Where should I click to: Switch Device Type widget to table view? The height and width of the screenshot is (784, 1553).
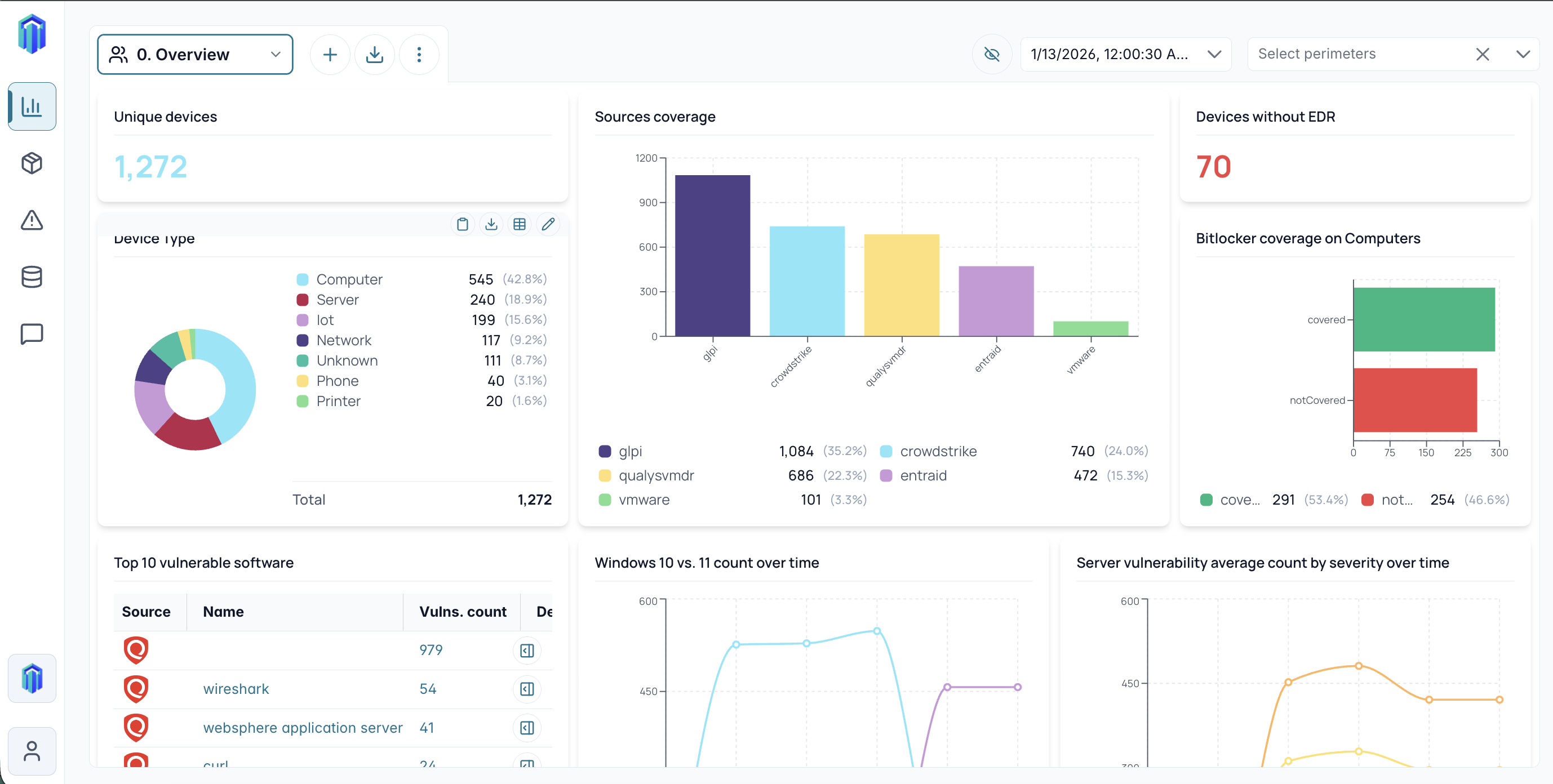click(520, 224)
